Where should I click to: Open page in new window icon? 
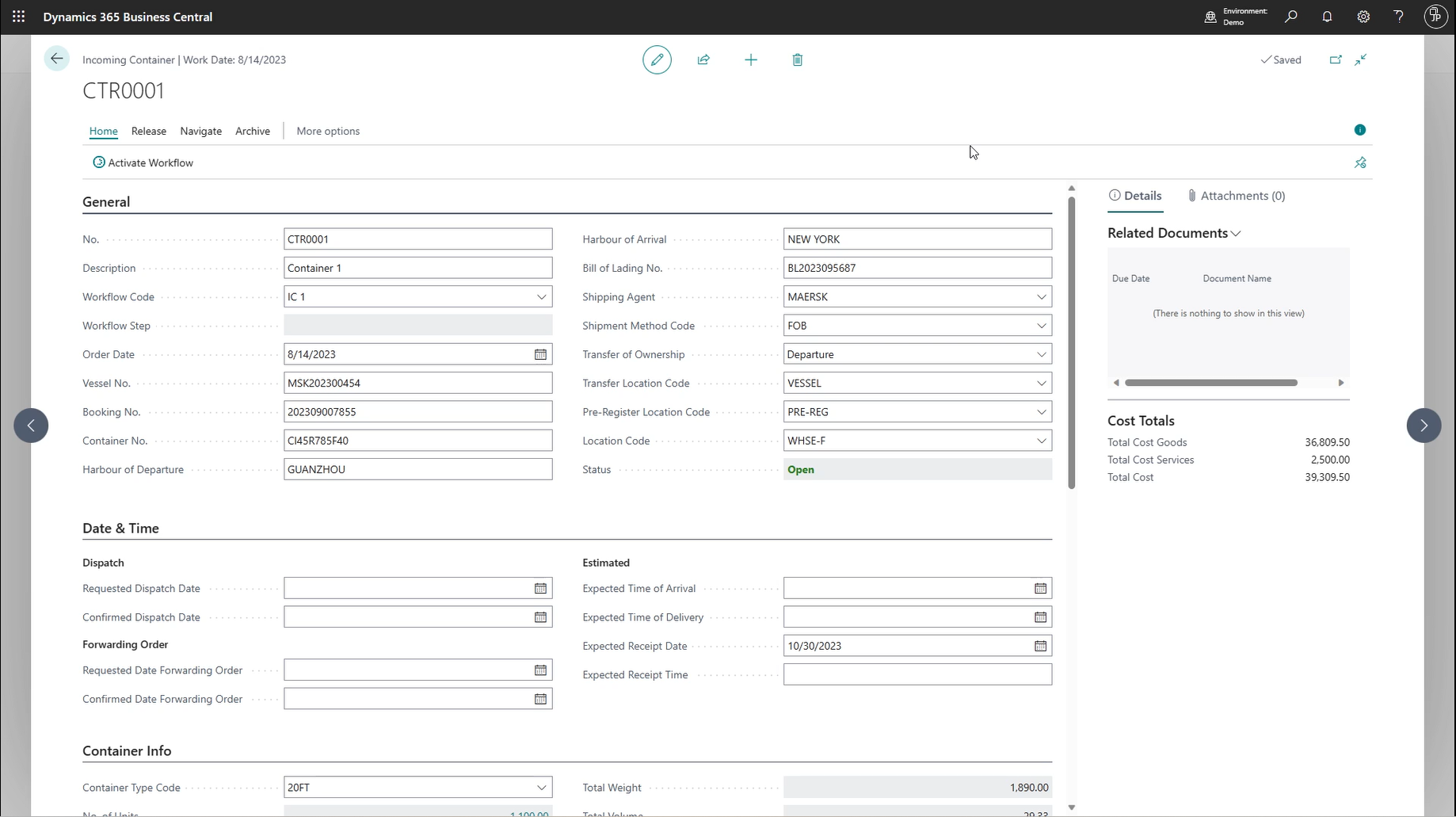1336,59
